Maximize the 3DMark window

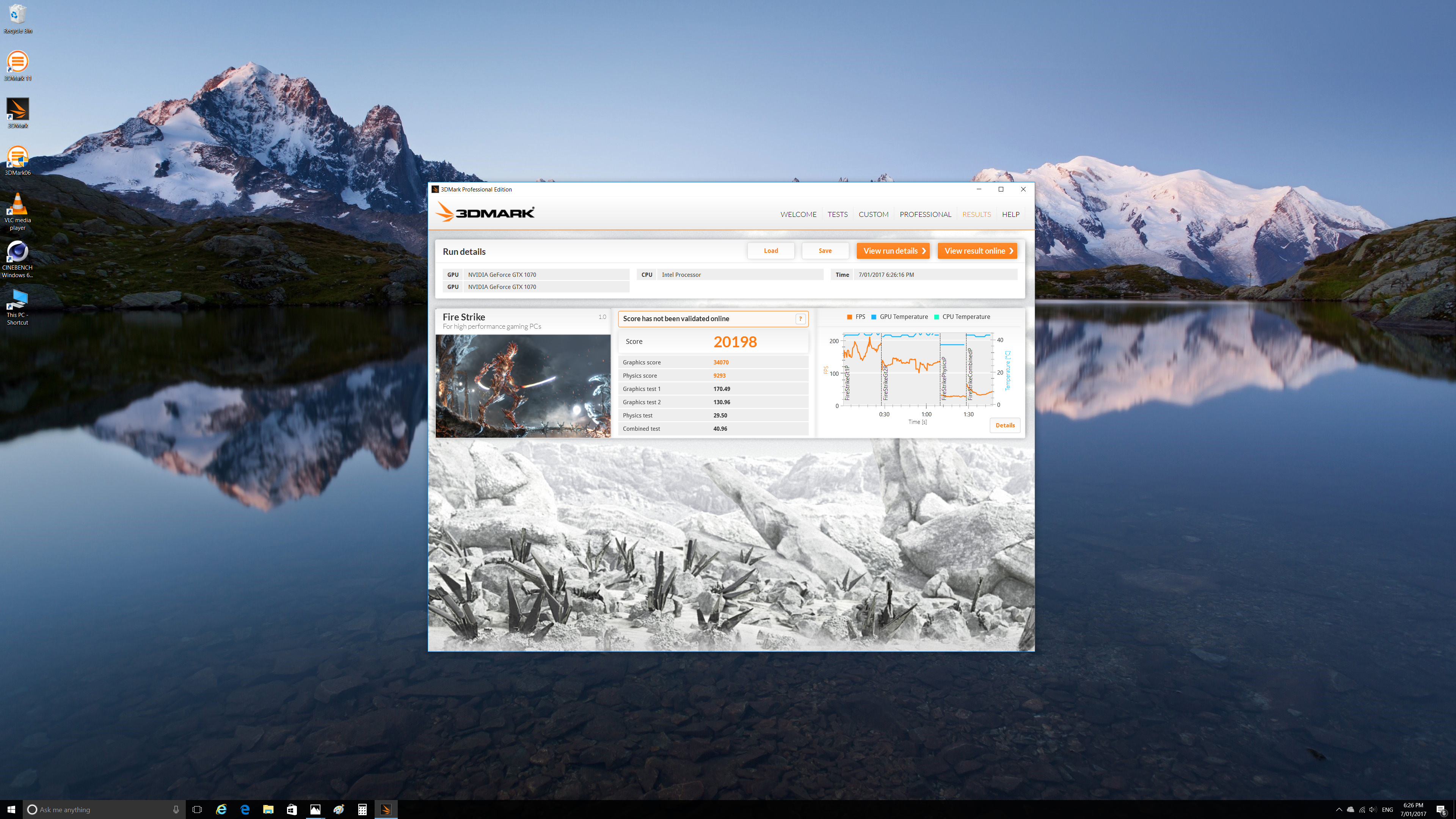pos(1001,189)
